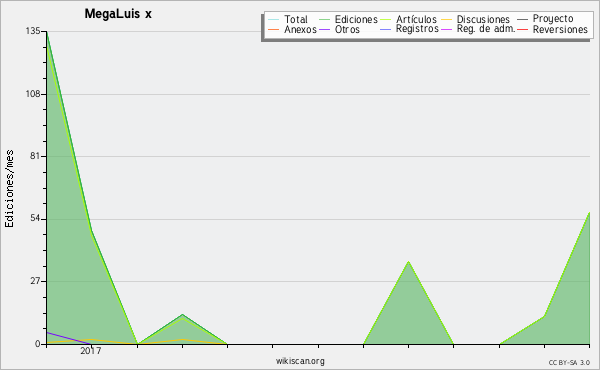Viewport: 600px width, 370px height.
Task: Click the 'Ediciones/mes' axis label
Action: click(9, 189)
